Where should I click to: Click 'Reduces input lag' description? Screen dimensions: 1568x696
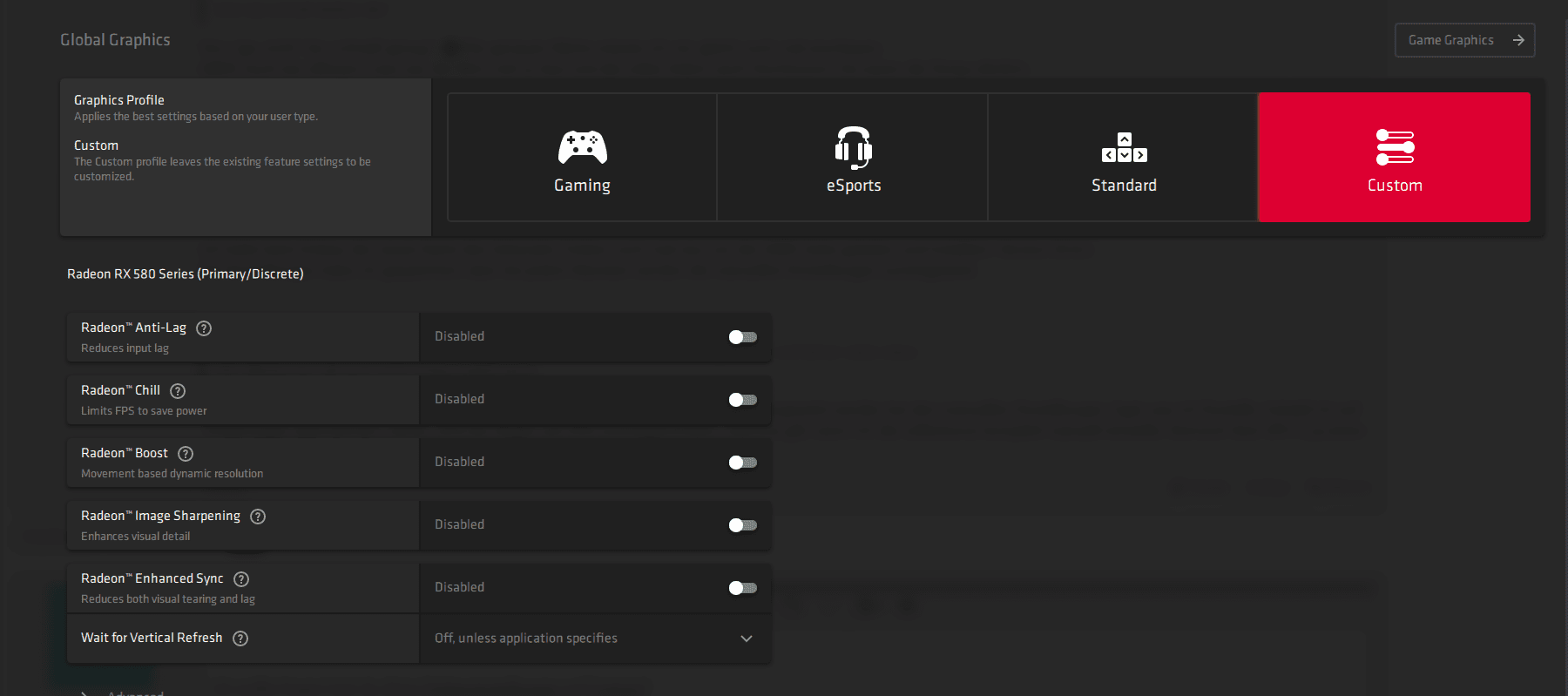(x=125, y=348)
